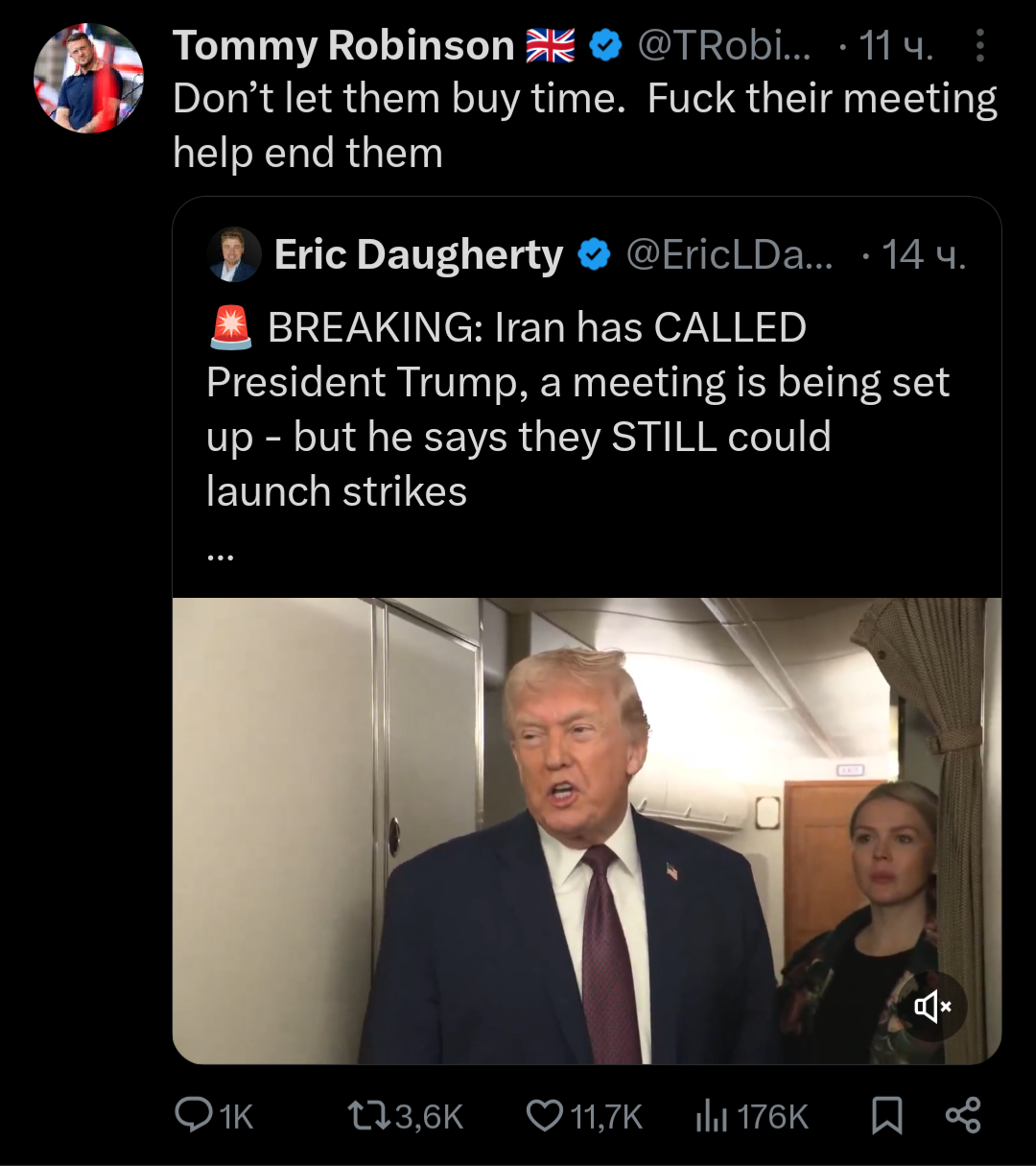Viewport: 1036px width, 1166px height.
Task: Click the Eric Daugherty display name
Action: coord(418,254)
